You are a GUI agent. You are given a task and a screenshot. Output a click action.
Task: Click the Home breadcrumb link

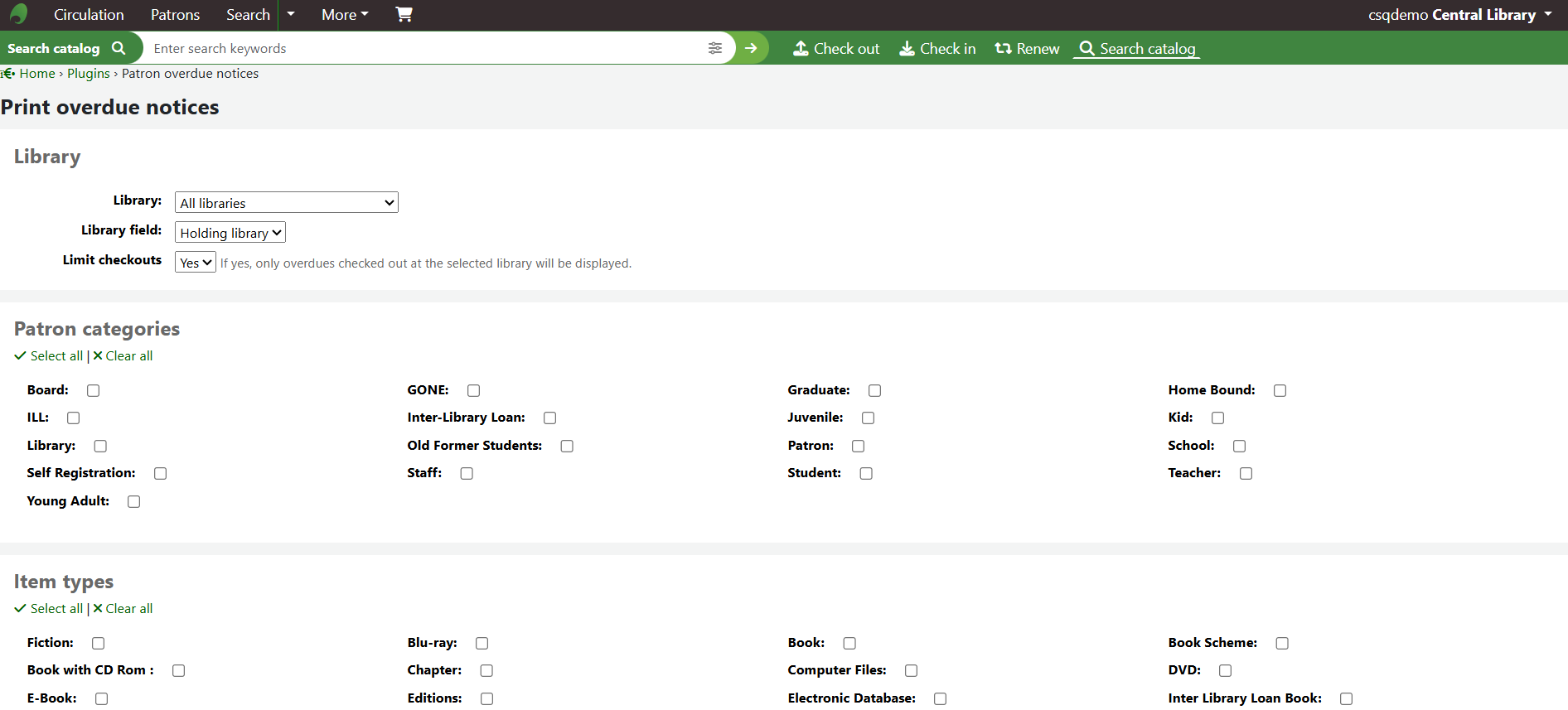click(37, 74)
